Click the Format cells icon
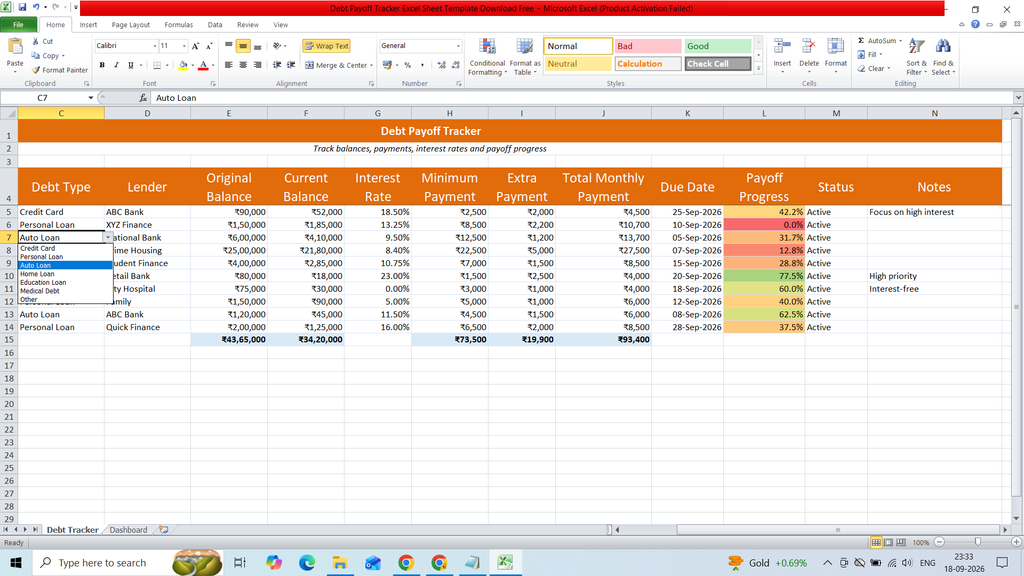 tap(835, 47)
